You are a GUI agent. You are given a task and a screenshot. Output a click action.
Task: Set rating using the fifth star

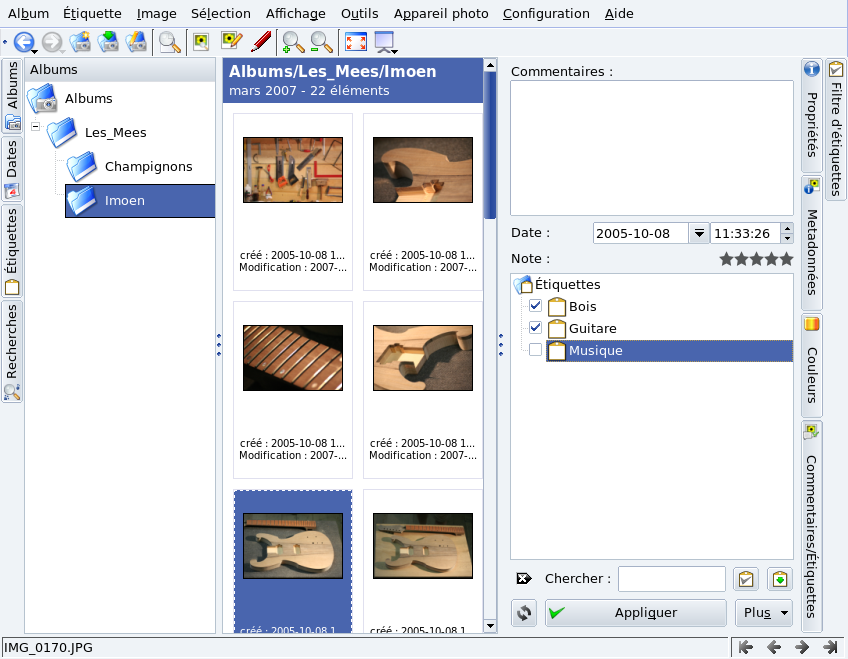(786, 259)
